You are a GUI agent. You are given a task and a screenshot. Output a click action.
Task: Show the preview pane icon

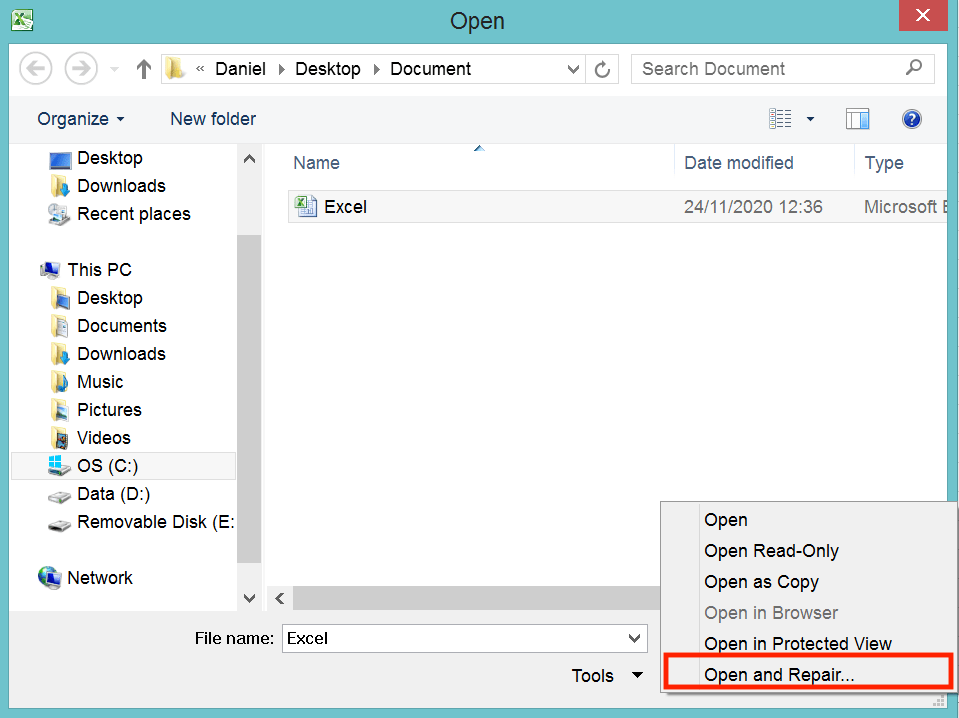click(x=857, y=118)
